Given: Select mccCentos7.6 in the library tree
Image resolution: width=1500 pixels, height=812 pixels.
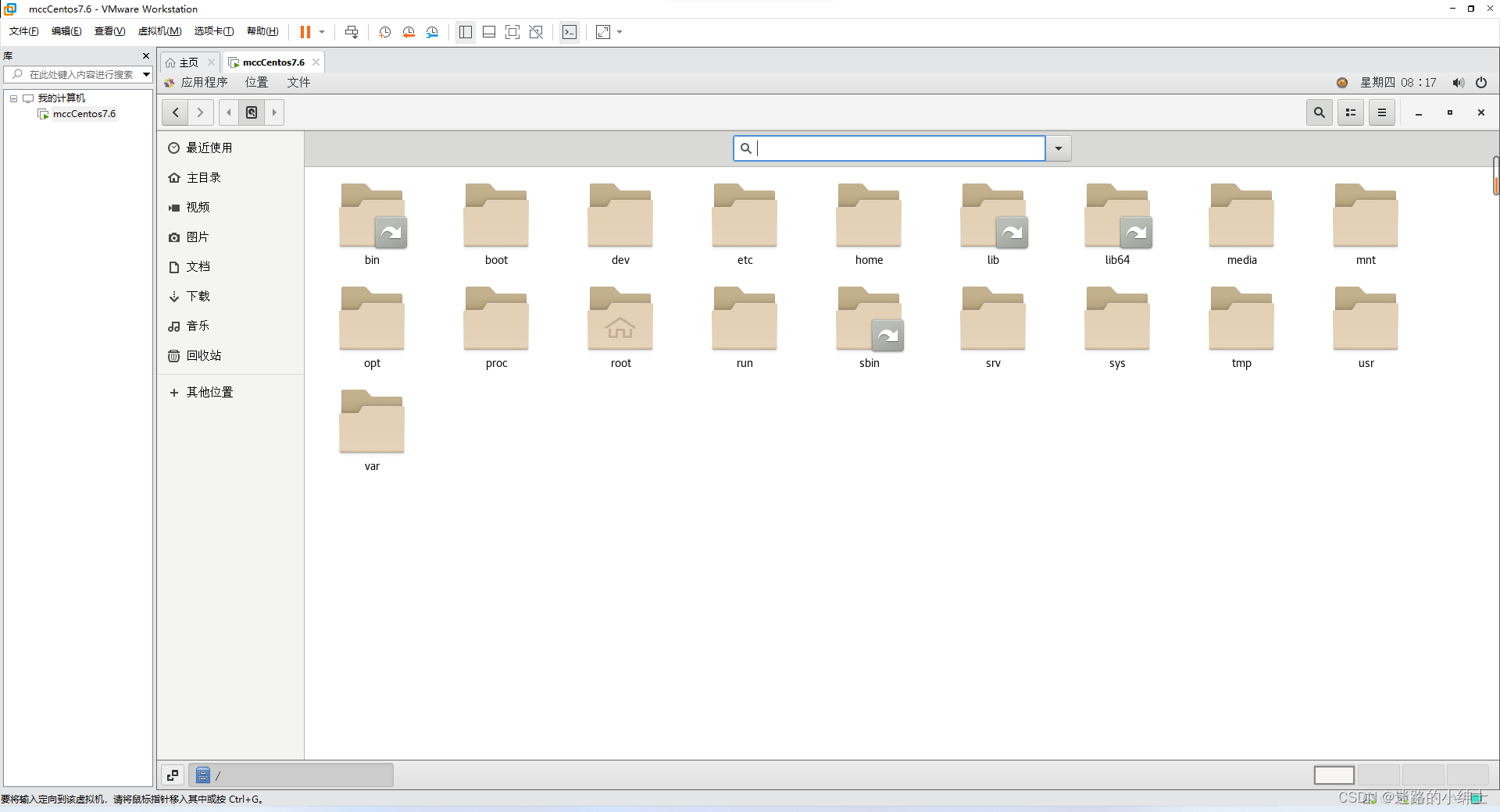Looking at the screenshot, I should 84,114.
